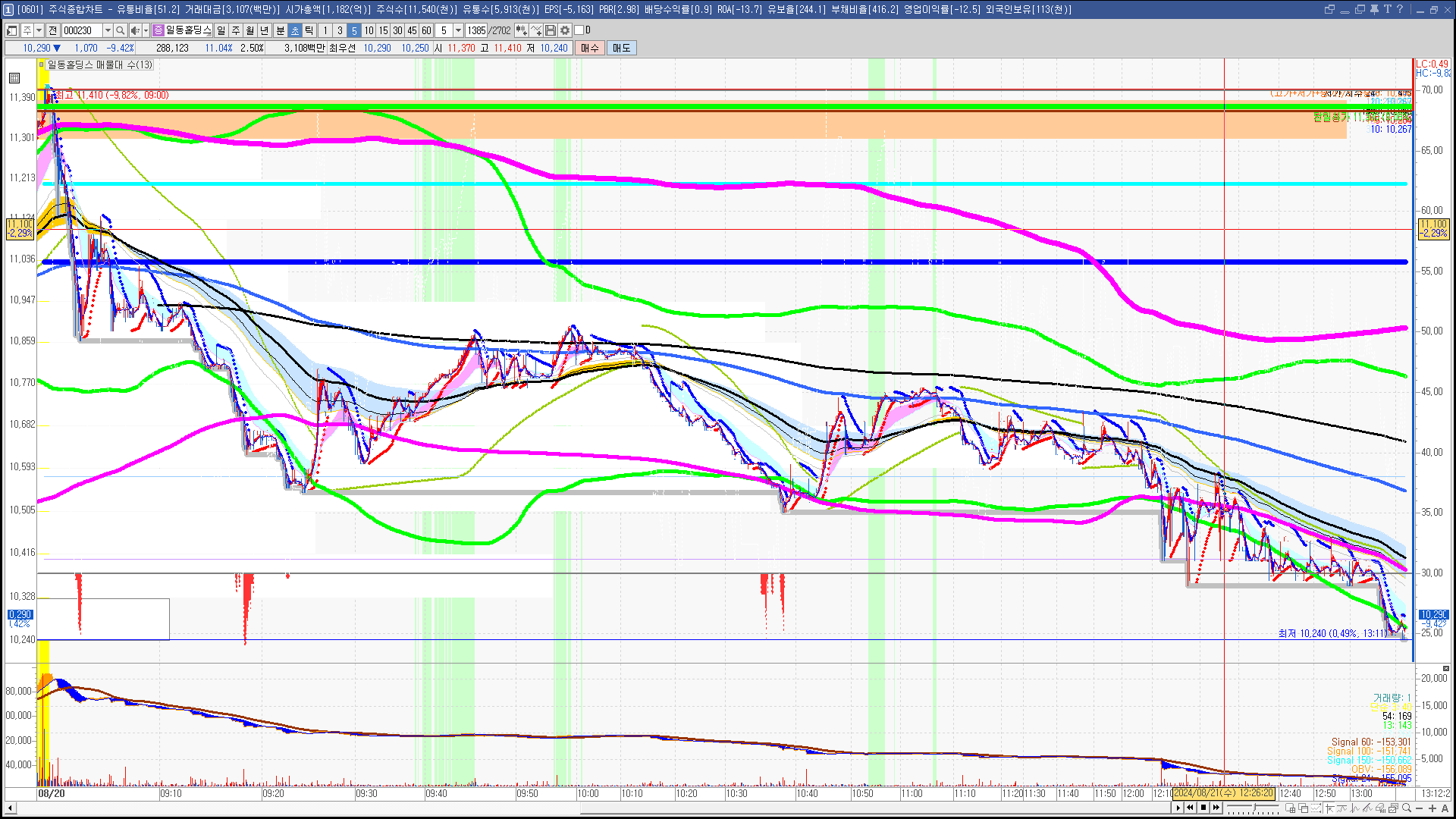Expand the stock code 000230 dropdown
The image size is (1456, 819).
point(108,30)
